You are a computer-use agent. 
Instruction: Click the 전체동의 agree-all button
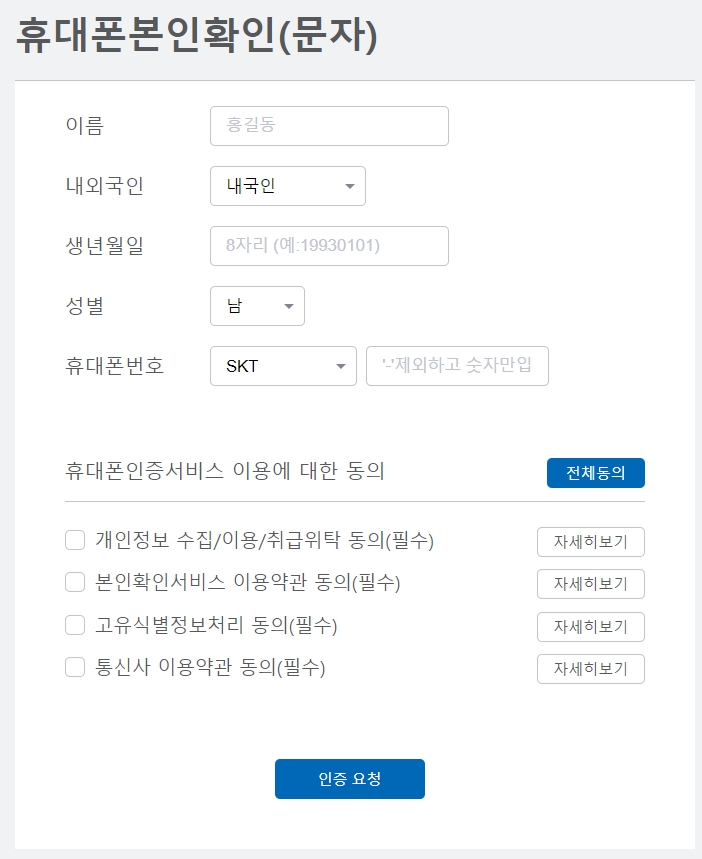tap(595, 473)
